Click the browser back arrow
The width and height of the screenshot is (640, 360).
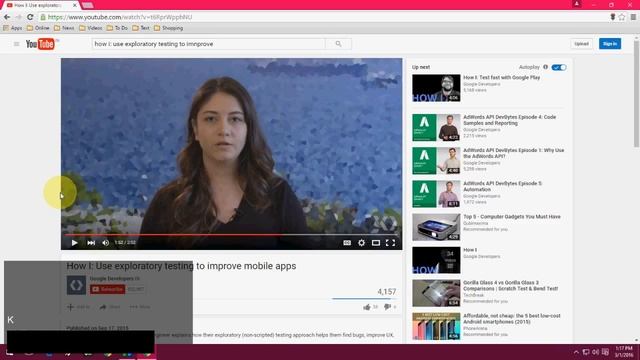(7, 17)
